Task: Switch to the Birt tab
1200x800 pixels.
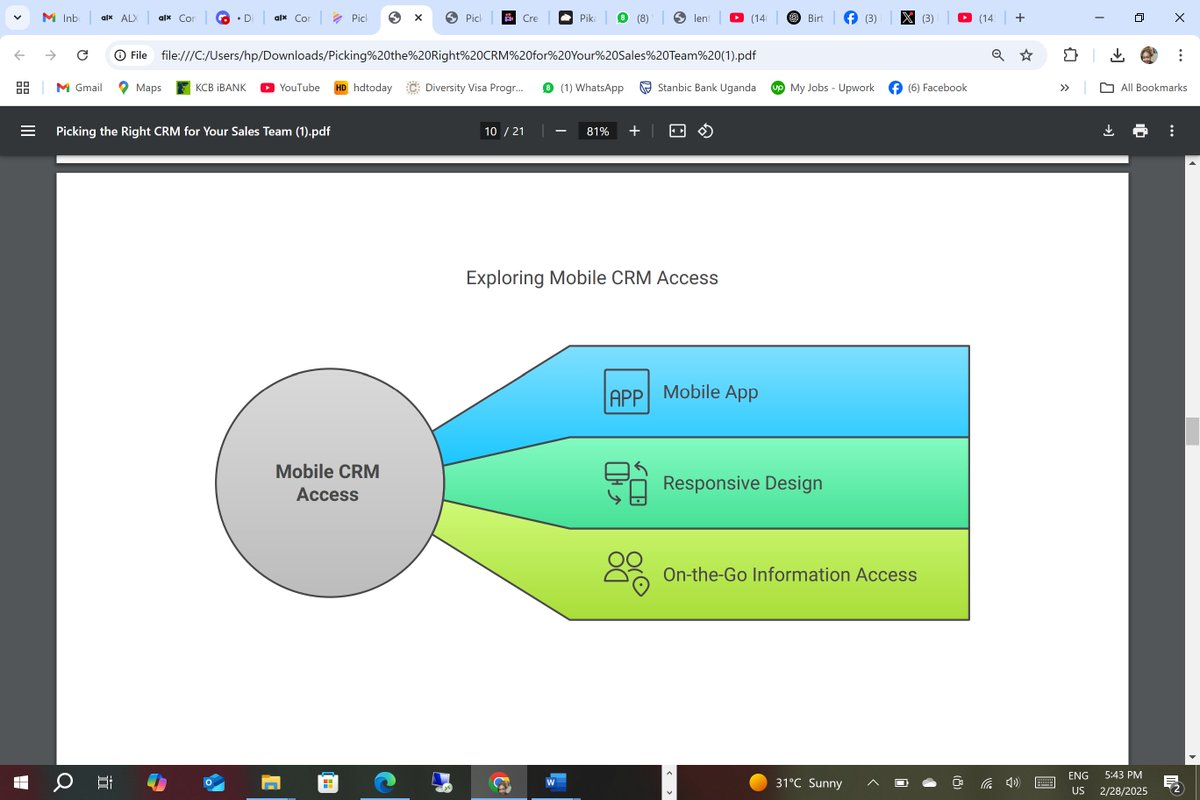Action: tap(806, 18)
